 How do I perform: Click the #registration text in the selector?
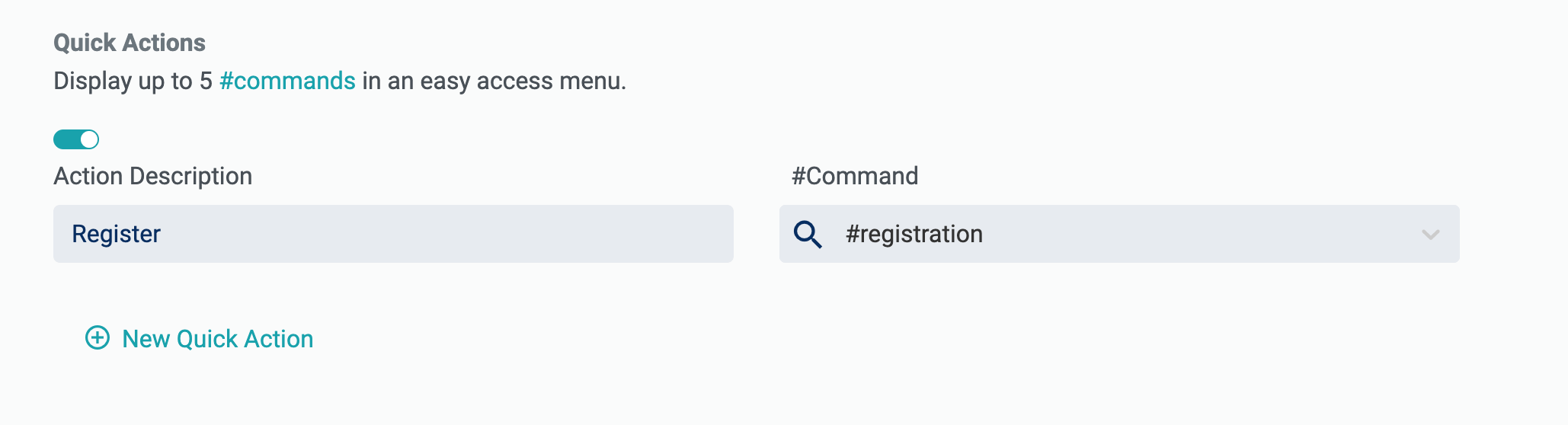pyautogui.click(x=914, y=234)
